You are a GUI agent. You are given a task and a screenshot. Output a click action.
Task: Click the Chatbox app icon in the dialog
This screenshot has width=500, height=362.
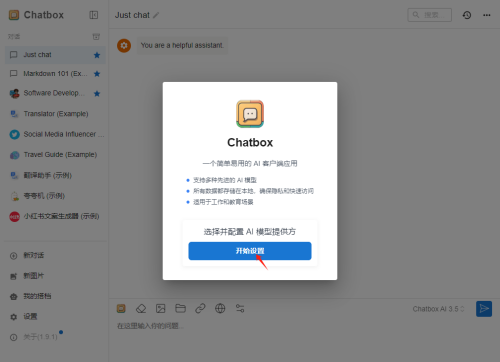[x=250, y=114]
